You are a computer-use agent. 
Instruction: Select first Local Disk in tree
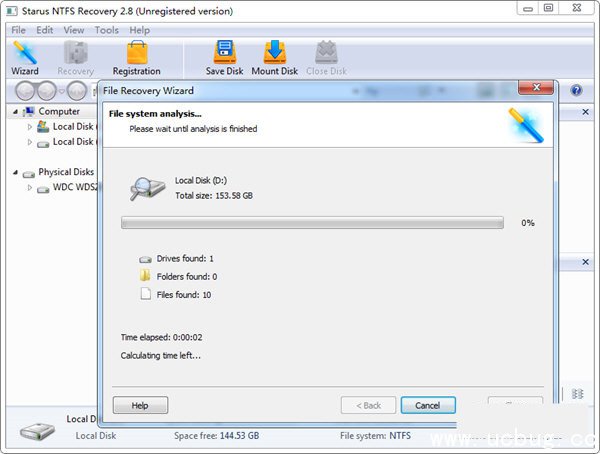75,126
